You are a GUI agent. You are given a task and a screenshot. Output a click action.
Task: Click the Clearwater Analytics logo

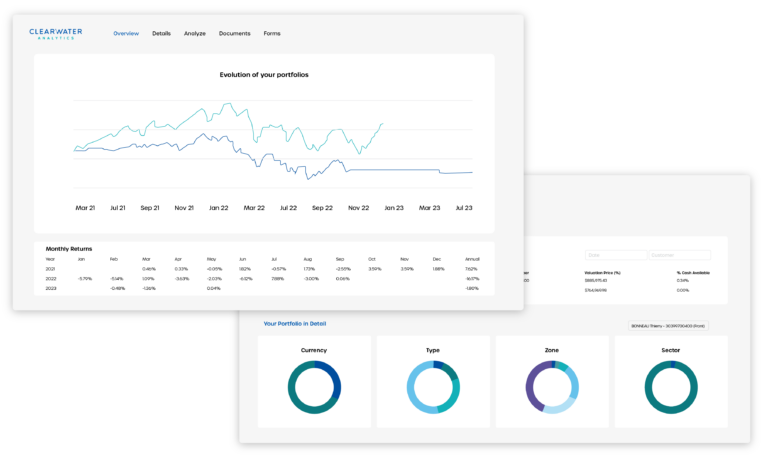pos(55,33)
